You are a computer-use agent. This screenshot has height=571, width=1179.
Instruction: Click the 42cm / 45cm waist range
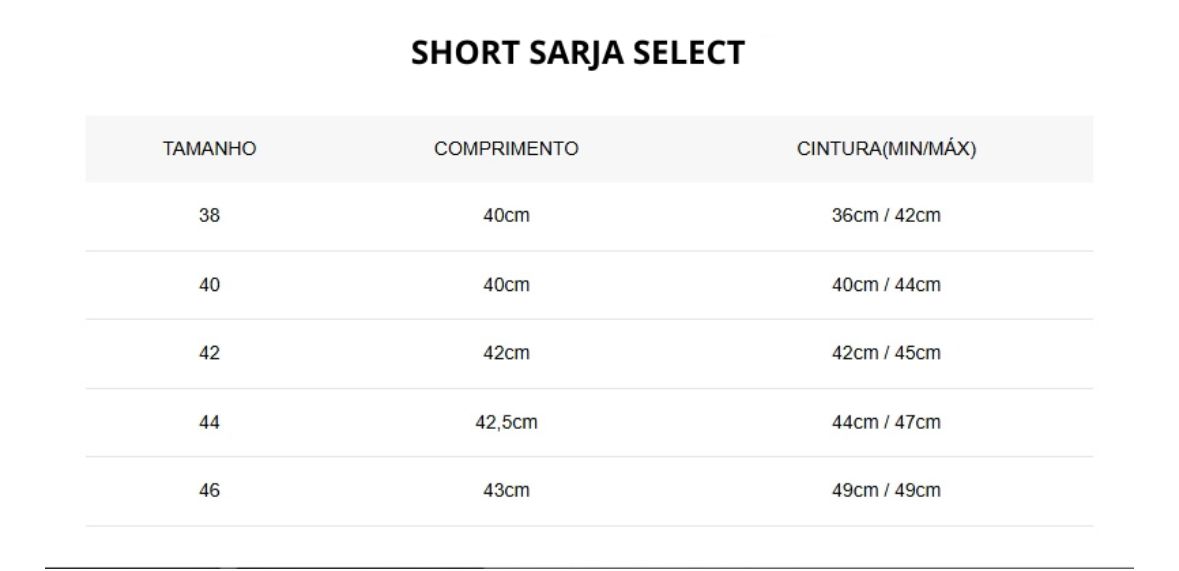[886, 353]
